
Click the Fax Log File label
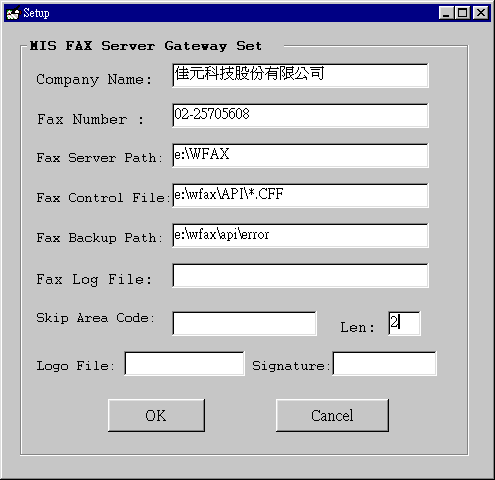tap(94, 279)
